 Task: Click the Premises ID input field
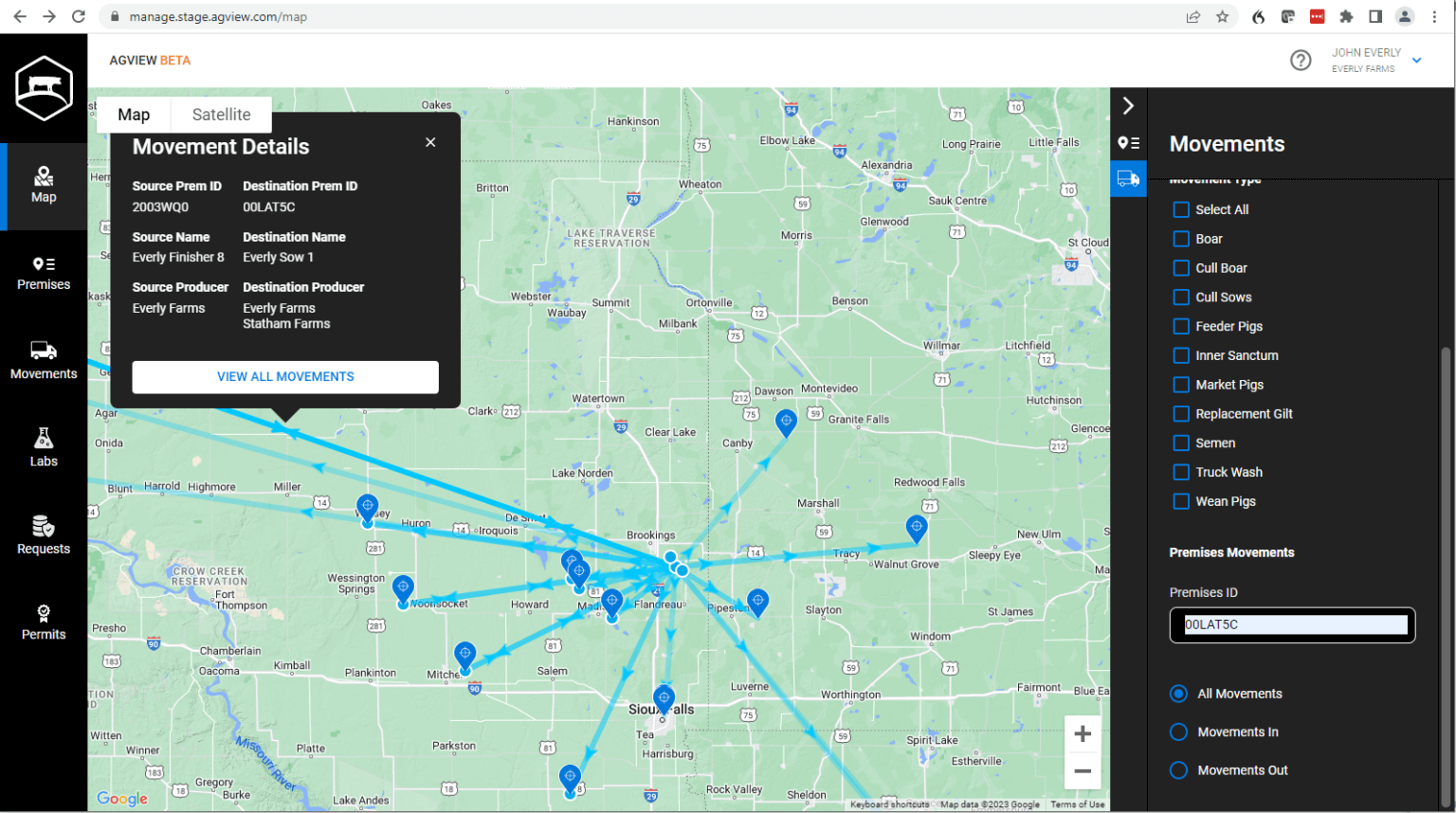[x=1292, y=625]
